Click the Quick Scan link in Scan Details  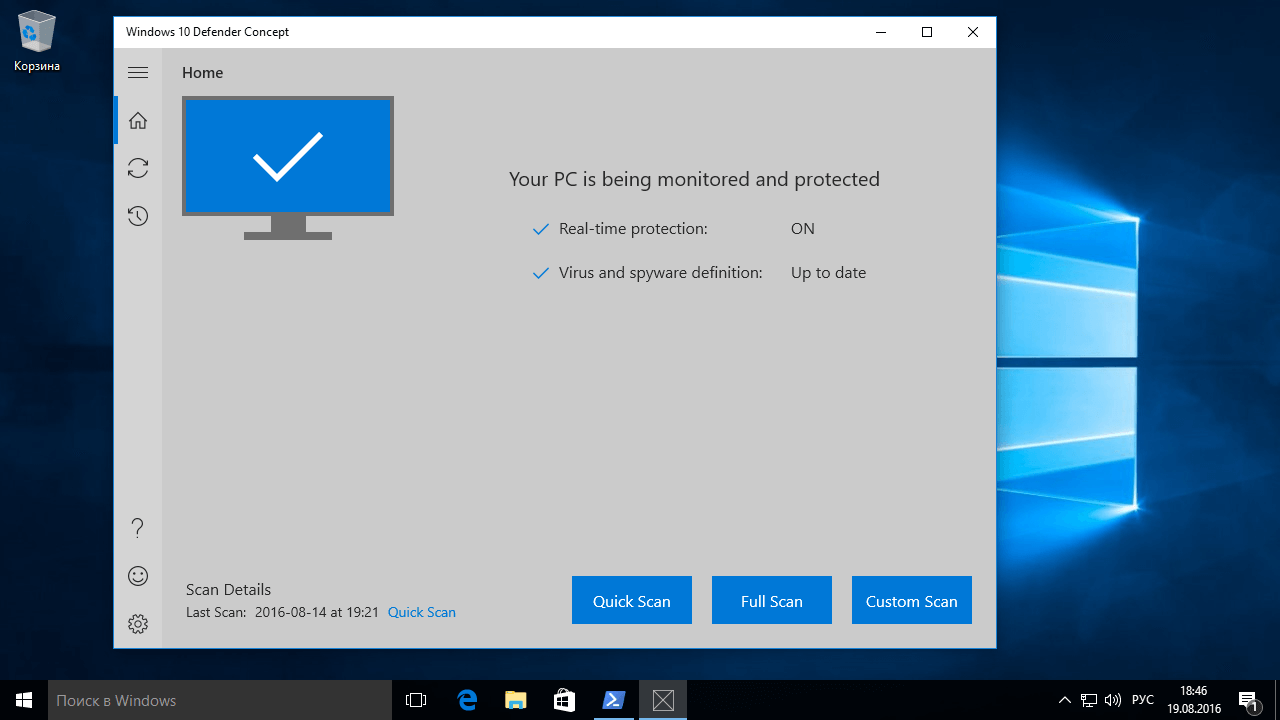(421, 612)
